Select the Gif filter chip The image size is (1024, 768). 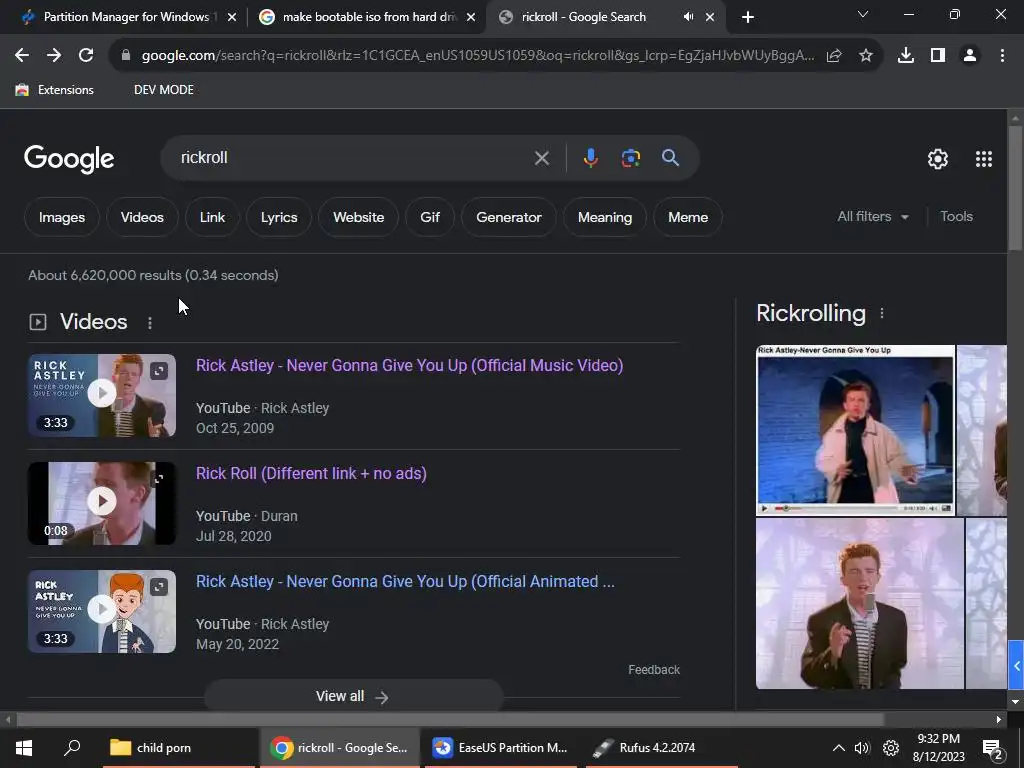pos(430,217)
